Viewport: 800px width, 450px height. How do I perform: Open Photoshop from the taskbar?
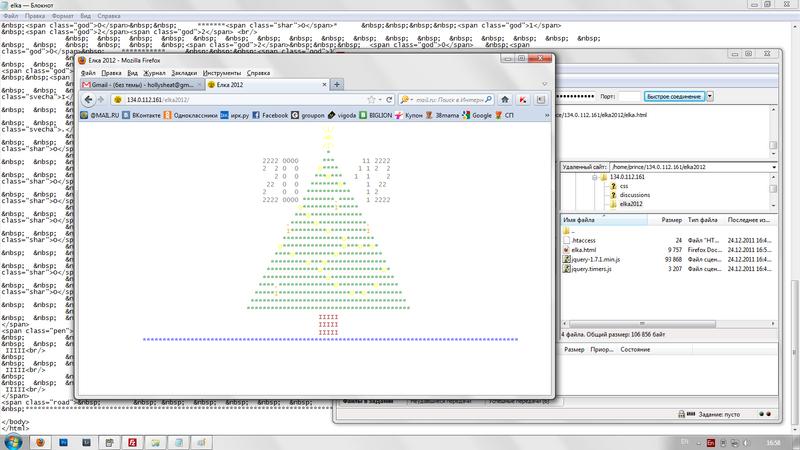(x=63, y=442)
